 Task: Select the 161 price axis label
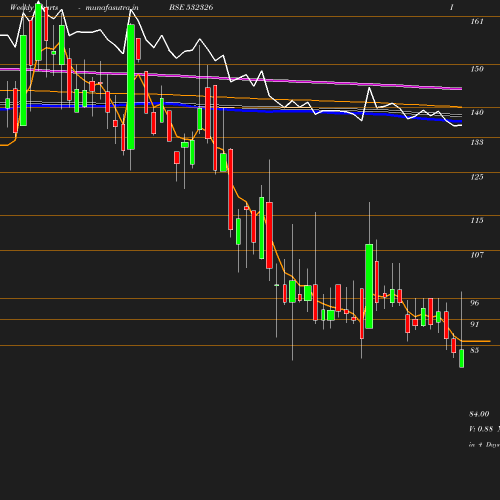[x=477, y=22]
